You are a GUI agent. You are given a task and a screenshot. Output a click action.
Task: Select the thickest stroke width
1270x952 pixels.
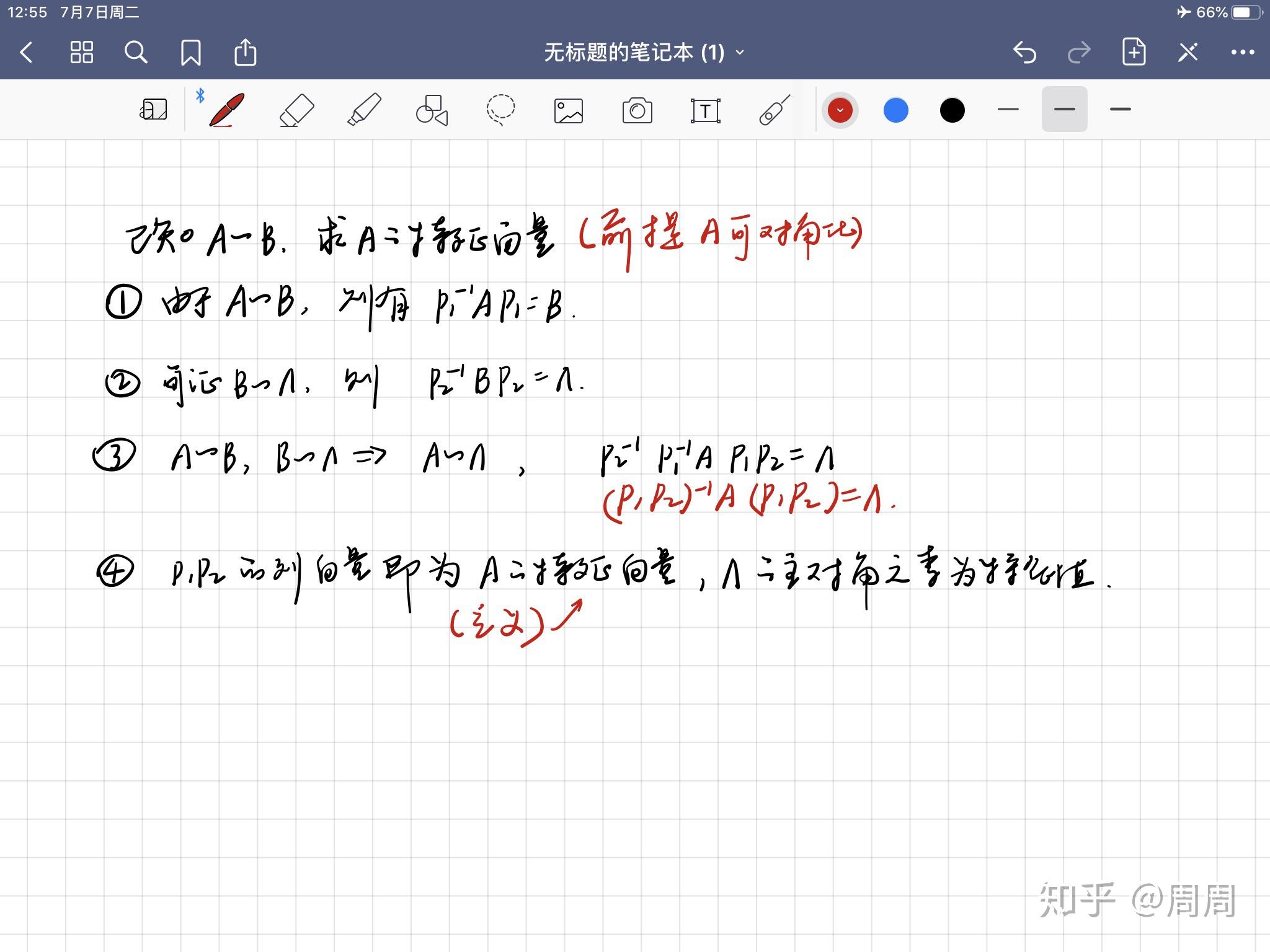pos(1120,110)
